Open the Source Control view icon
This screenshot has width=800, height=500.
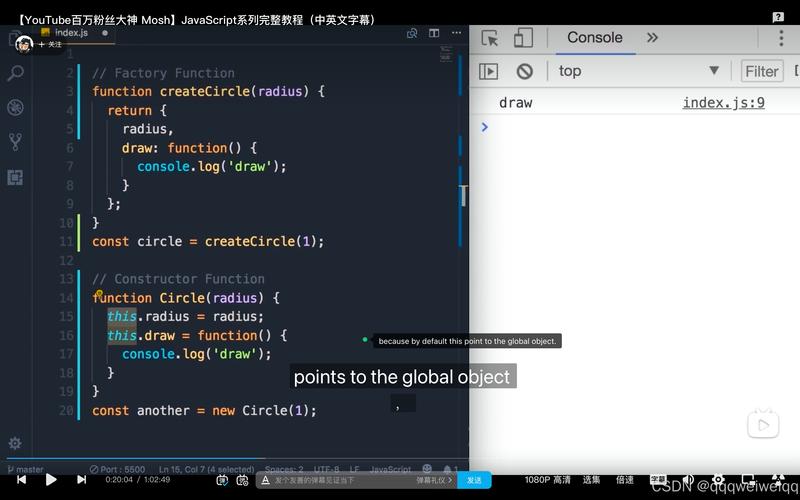click(x=15, y=142)
